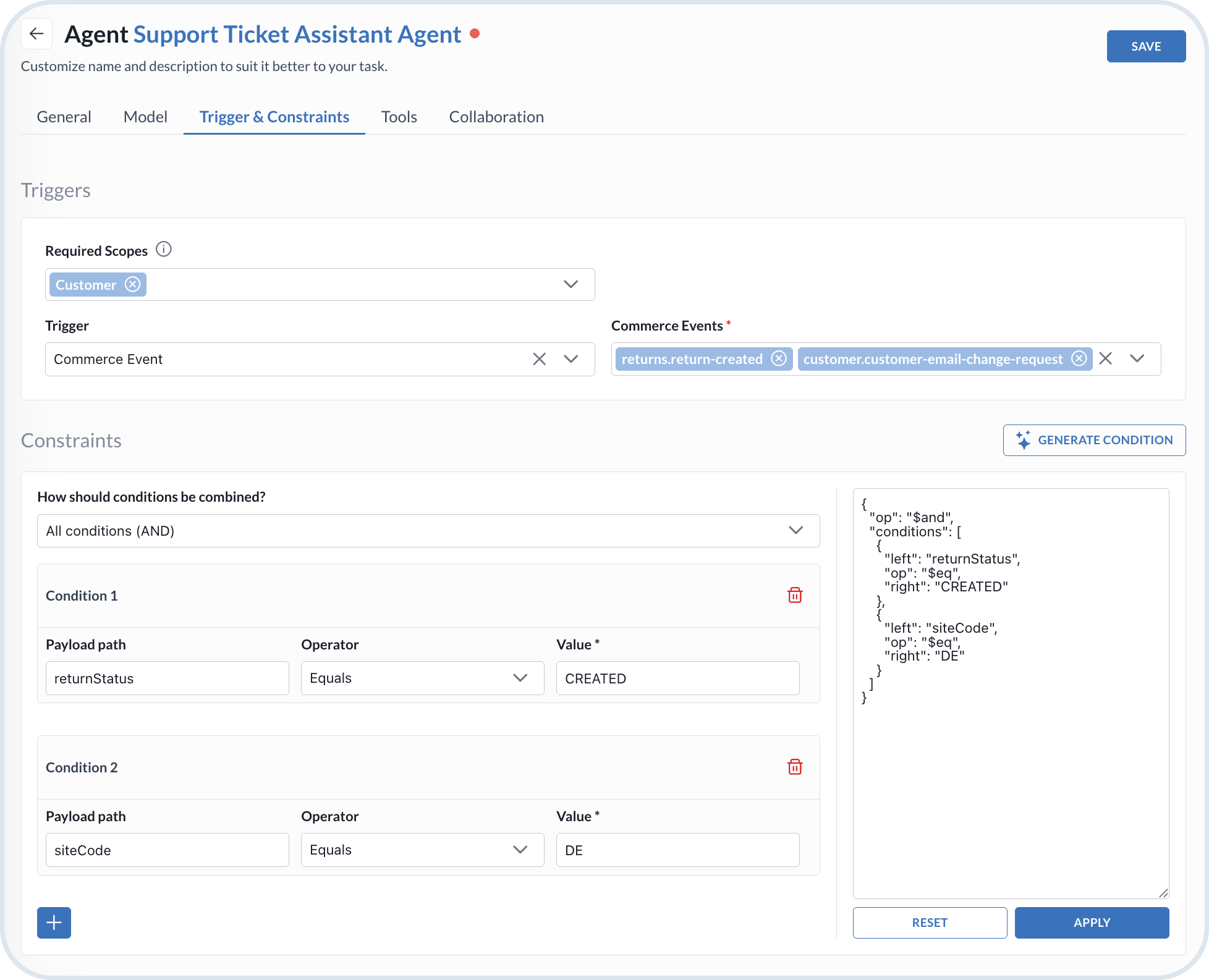The image size is (1209, 980).
Task: Expand the Commerce Events dropdown chevron
Action: coord(1137,358)
